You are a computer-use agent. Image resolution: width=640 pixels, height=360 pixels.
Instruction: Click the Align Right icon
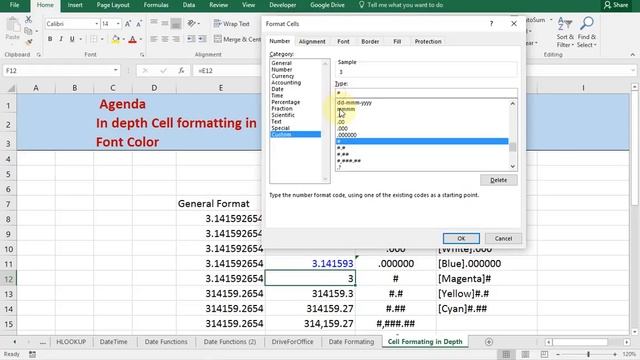pos(176,39)
